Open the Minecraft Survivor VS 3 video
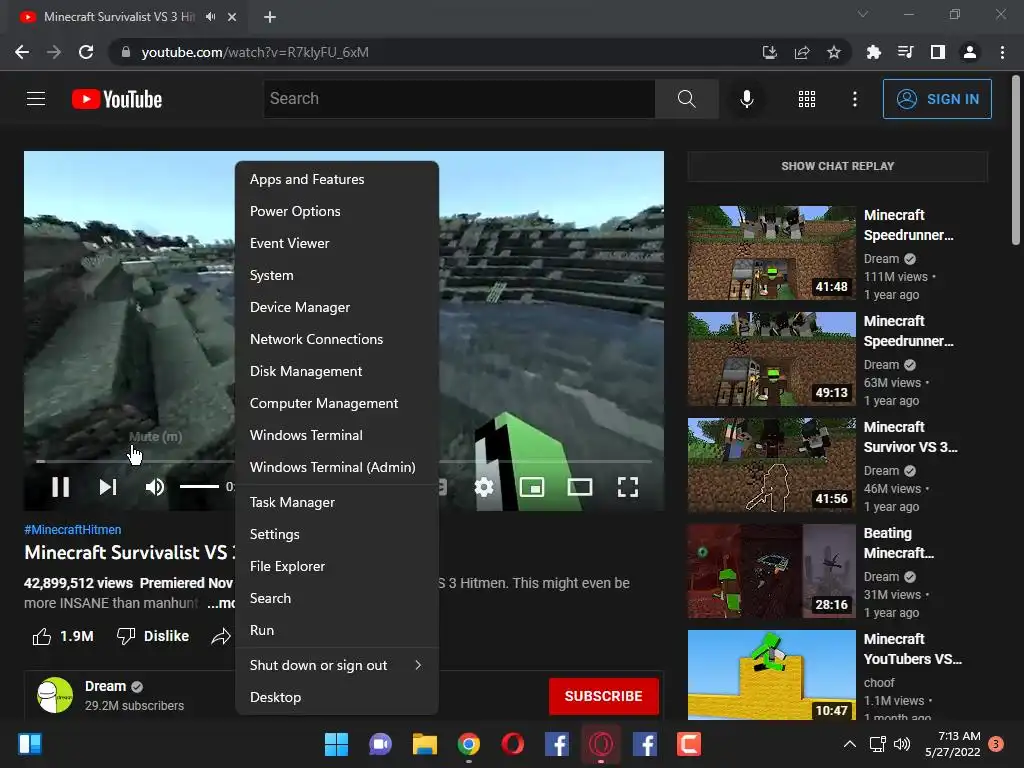This screenshot has height=768, width=1024. click(x=771, y=465)
